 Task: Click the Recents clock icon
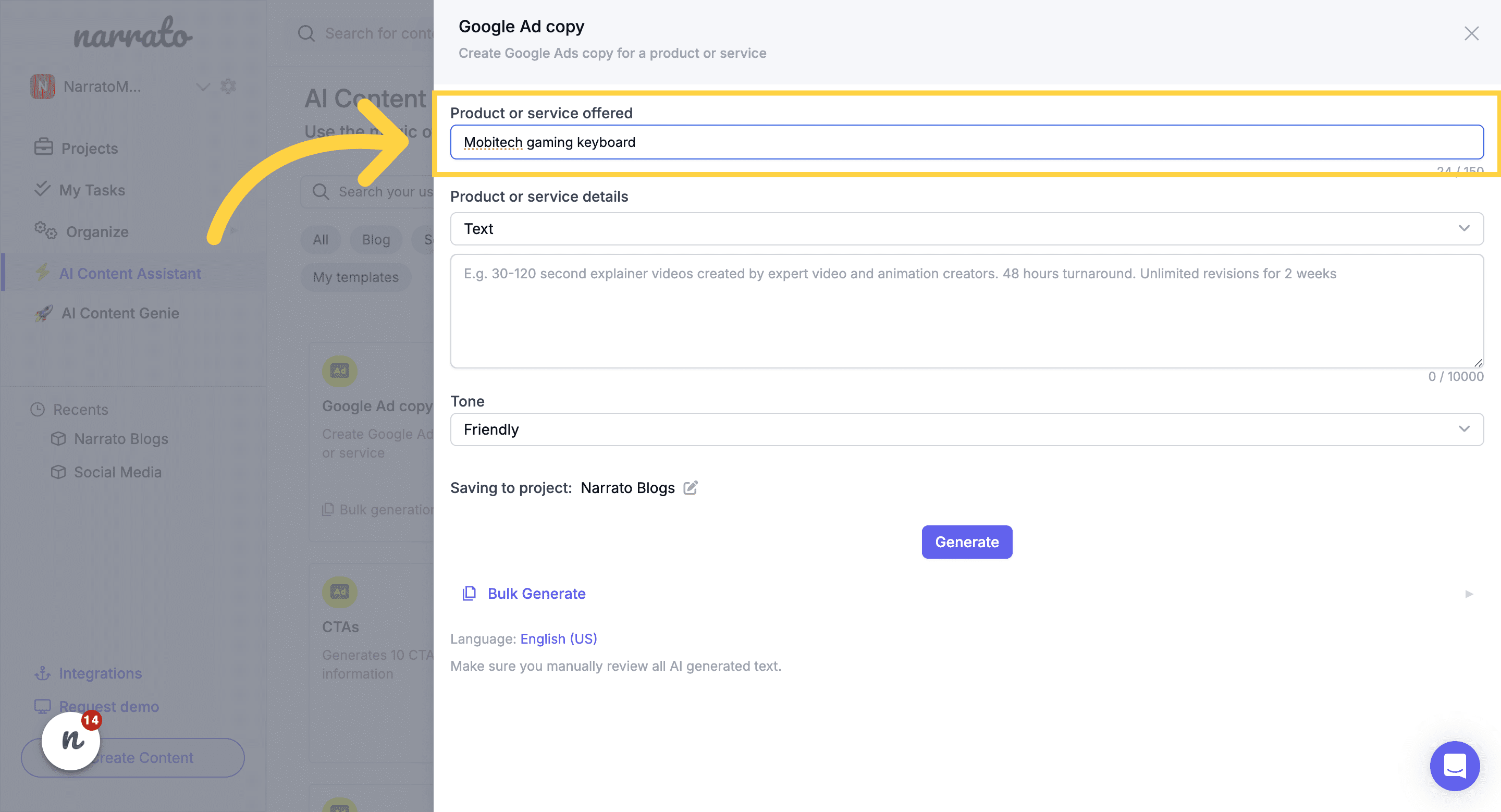click(x=38, y=409)
